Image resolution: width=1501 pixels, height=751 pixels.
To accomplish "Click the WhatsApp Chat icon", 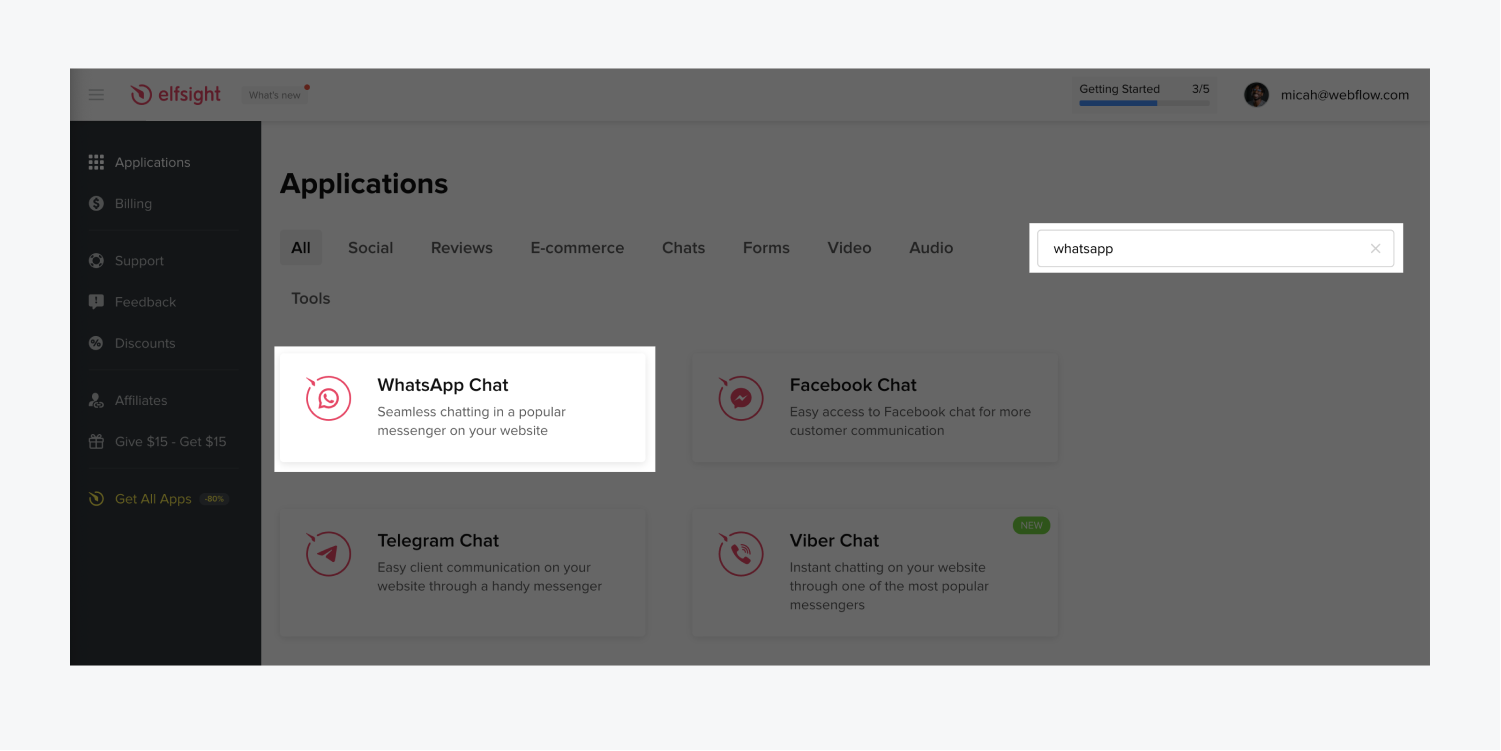I will 328,398.
